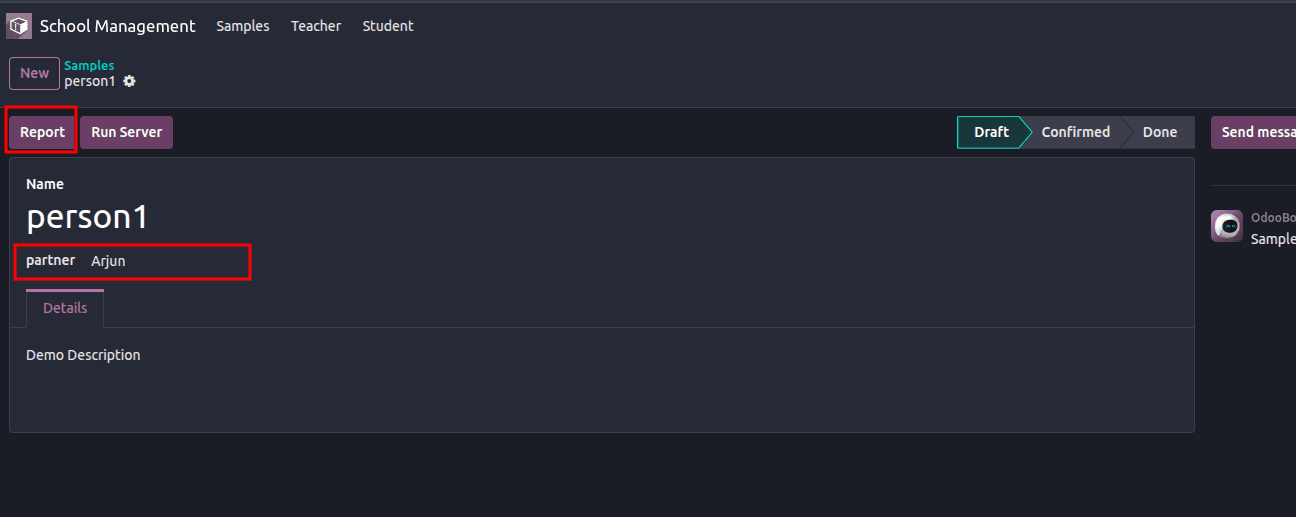Click the School Management app title

coord(117,26)
